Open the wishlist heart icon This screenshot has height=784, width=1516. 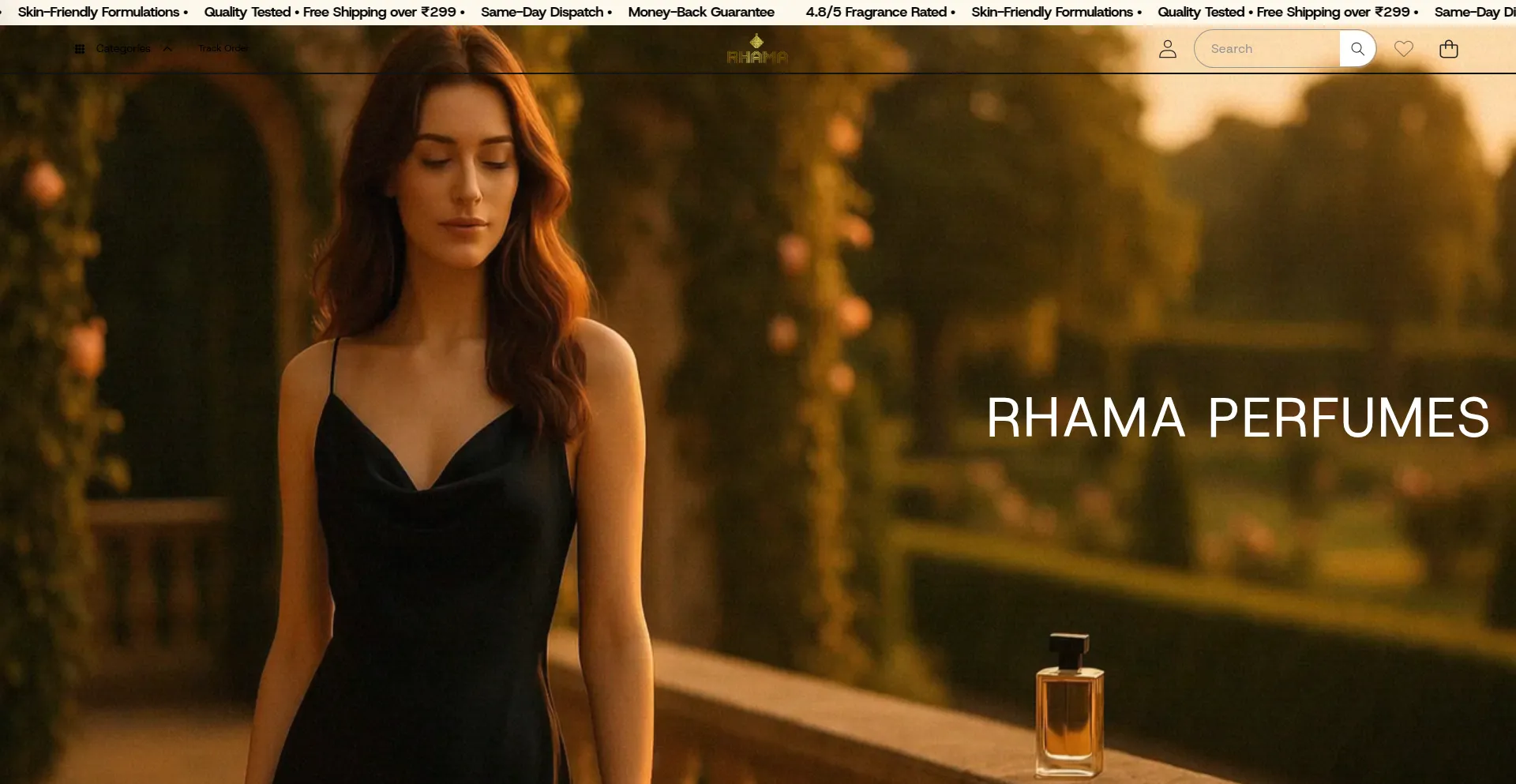pyautogui.click(x=1404, y=49)
